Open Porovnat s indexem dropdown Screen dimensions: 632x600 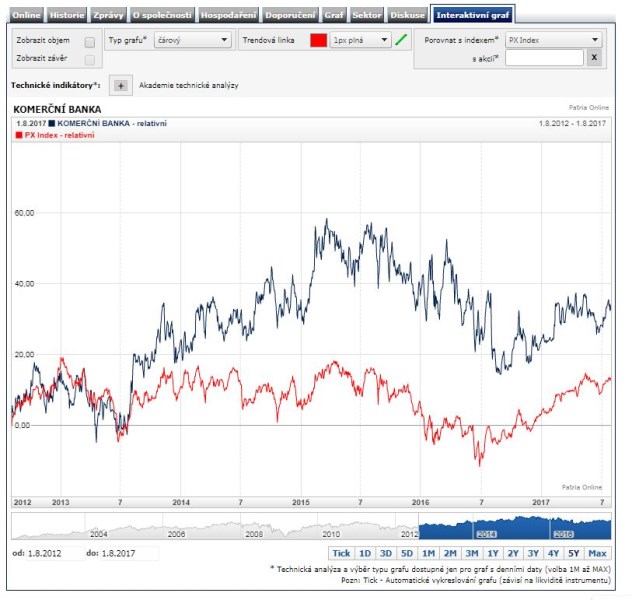[553, 40]
